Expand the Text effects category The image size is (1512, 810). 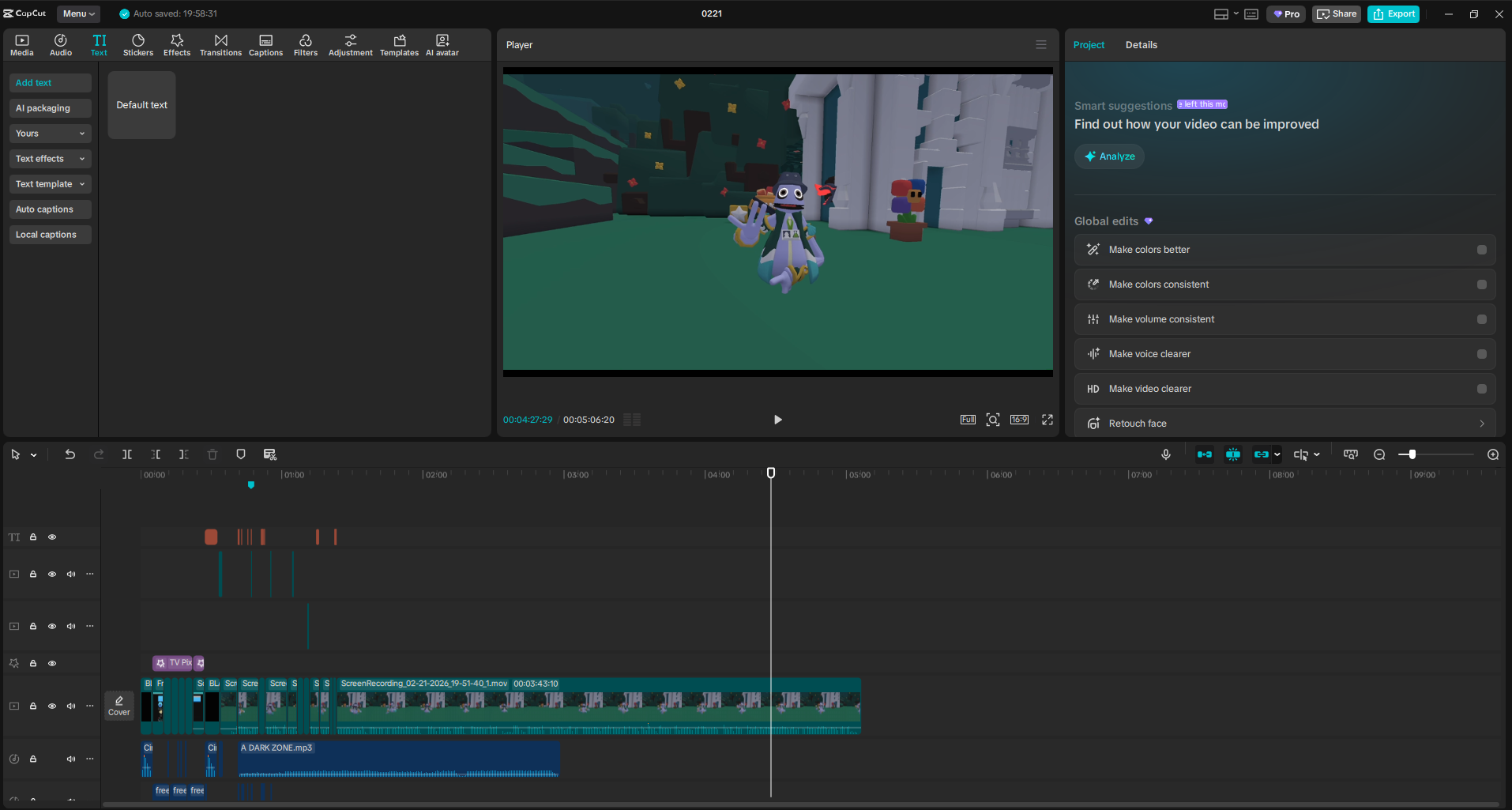tap(51, 159)
